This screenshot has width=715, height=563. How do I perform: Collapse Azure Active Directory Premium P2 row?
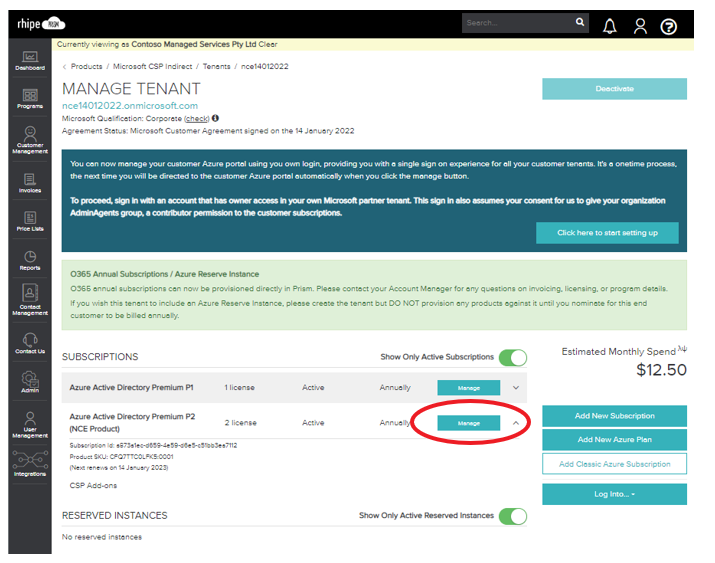click(x=516, y=423)
